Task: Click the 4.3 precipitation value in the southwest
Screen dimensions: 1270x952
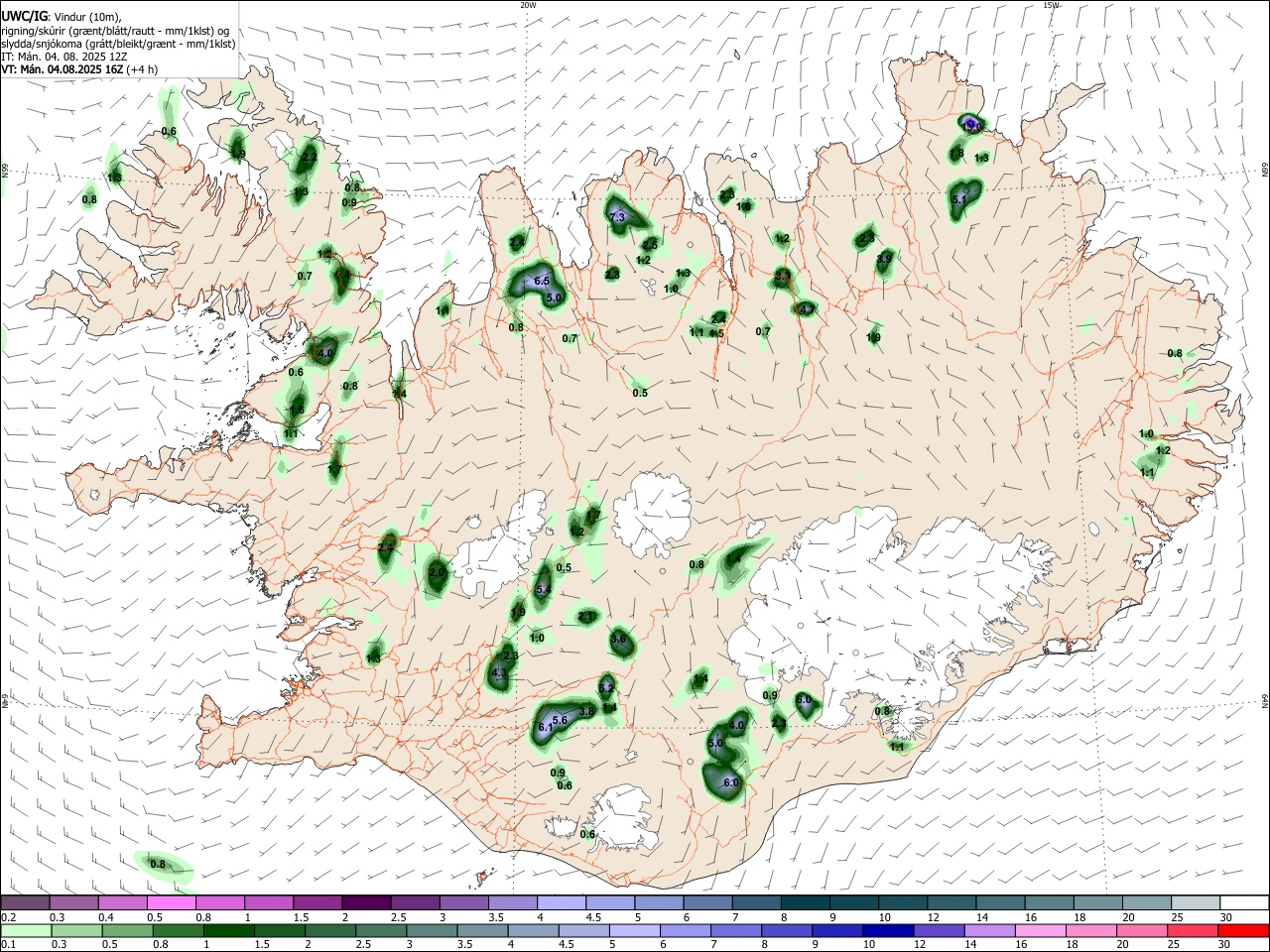Action: pyautogui.click(x=500, y=673)
